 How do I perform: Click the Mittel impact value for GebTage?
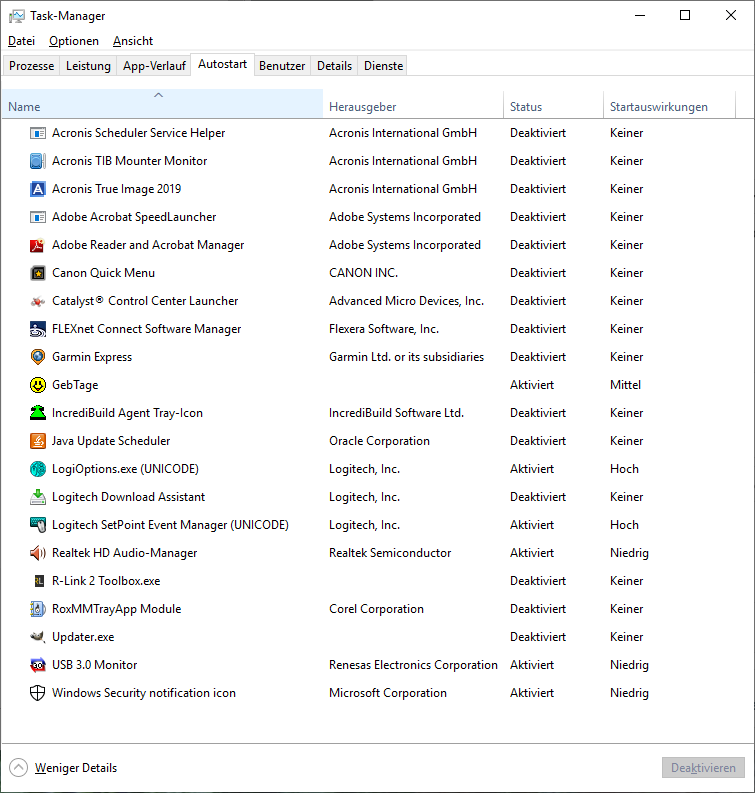pos(625,385)
